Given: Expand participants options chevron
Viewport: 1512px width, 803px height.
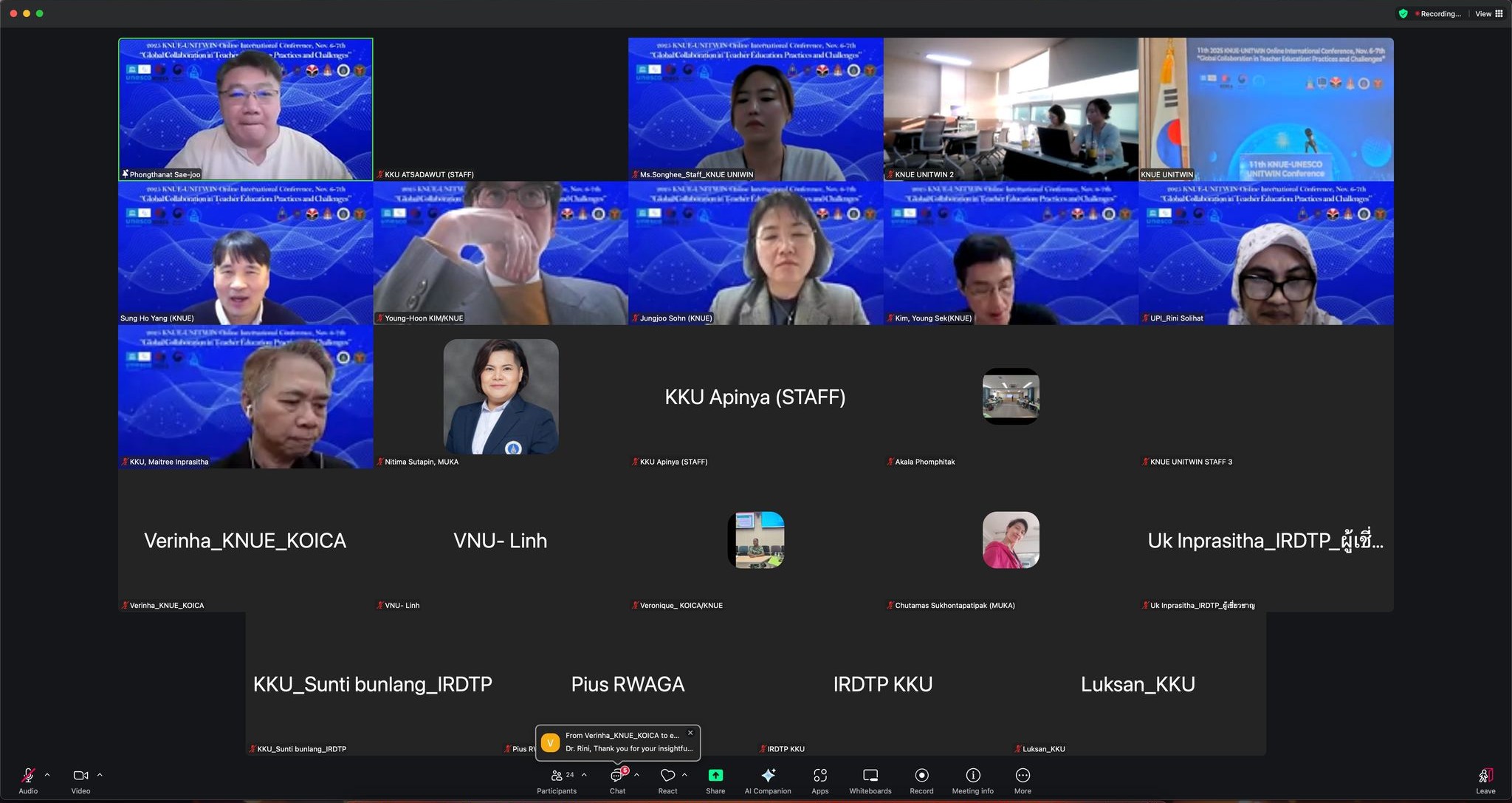Looking at the screenshot, I should [584, 775].
